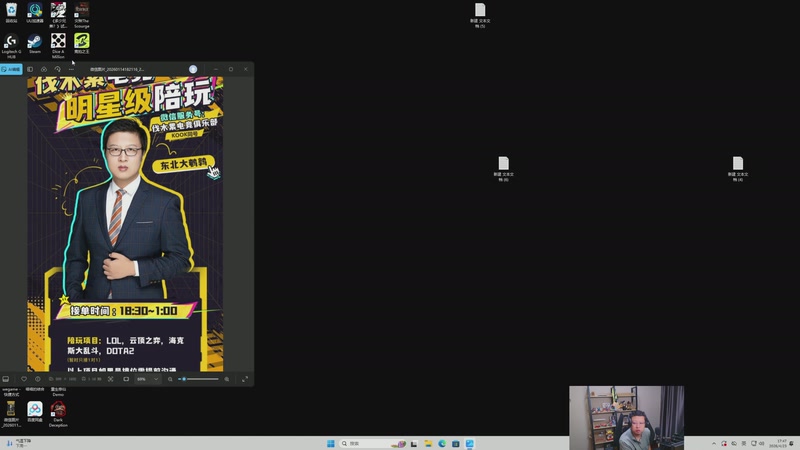Click the AI edit button in photo viewer
Screen dimensions: 800x450
point(11,69)
